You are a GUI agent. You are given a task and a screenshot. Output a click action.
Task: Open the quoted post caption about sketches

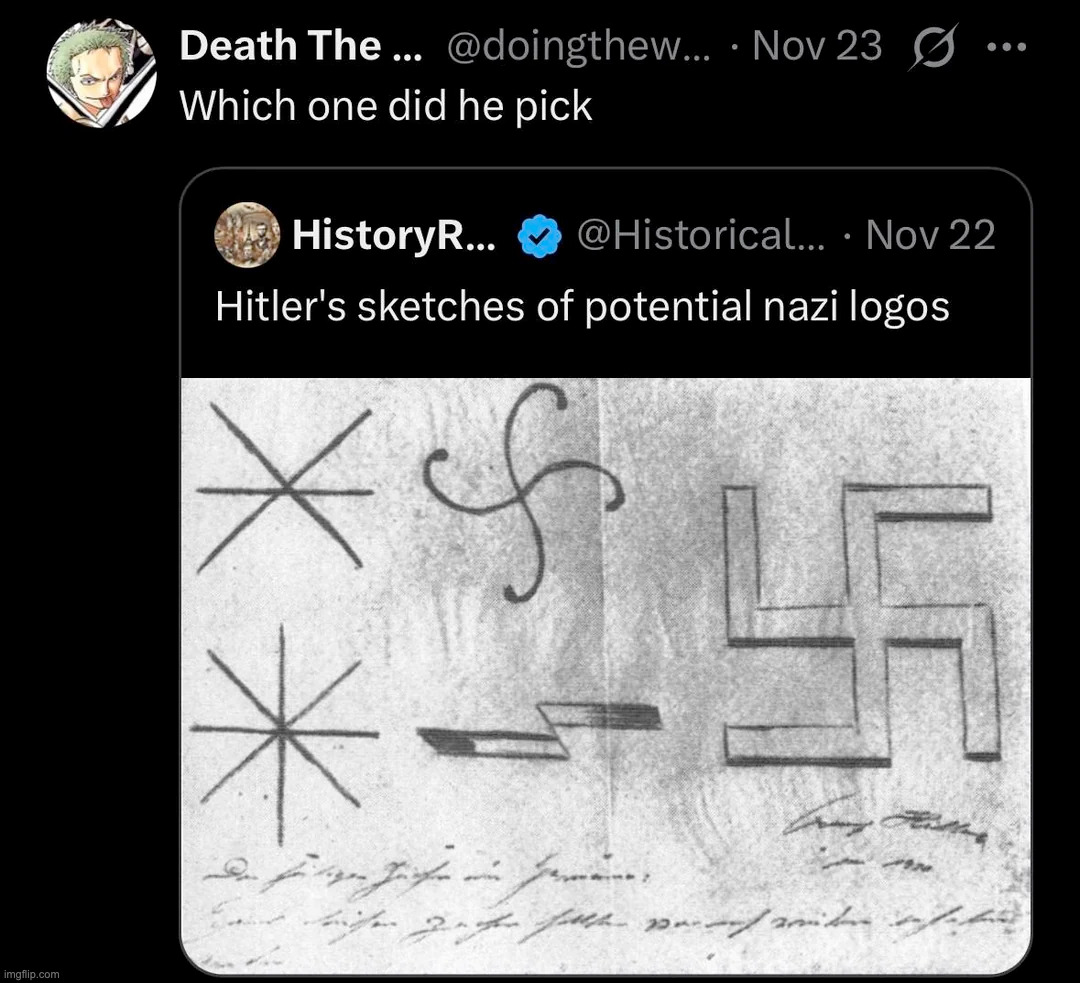(x=582, y=306)
